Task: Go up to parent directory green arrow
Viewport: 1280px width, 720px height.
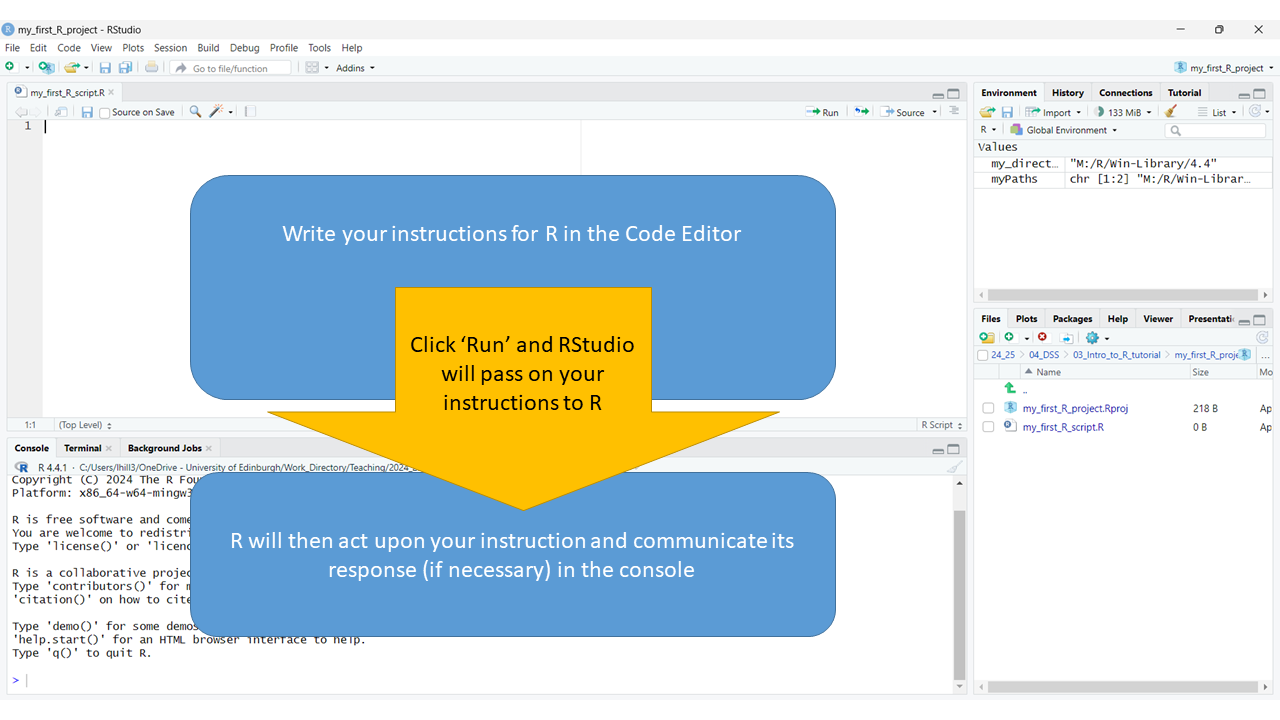Action: [x=1010, y=388]
